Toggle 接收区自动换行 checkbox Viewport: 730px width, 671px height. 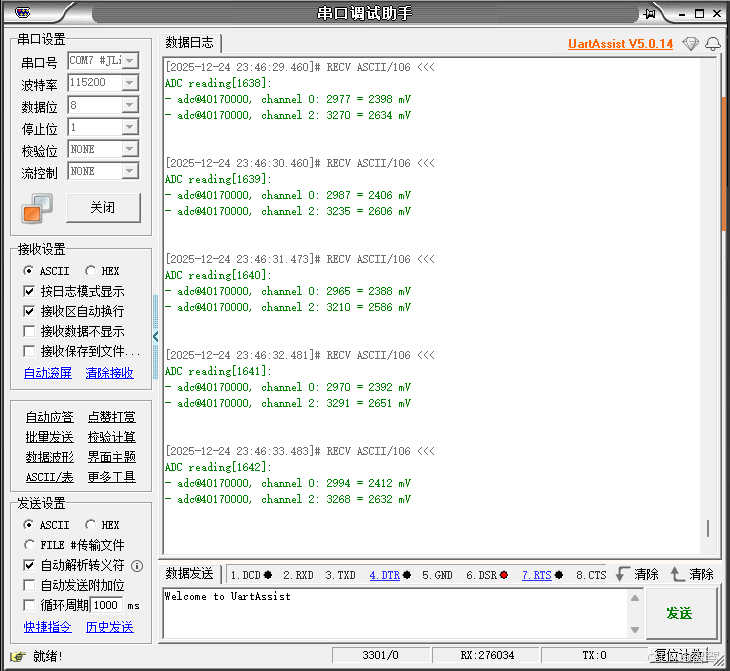pyautogui.click(x=29, y=311)
